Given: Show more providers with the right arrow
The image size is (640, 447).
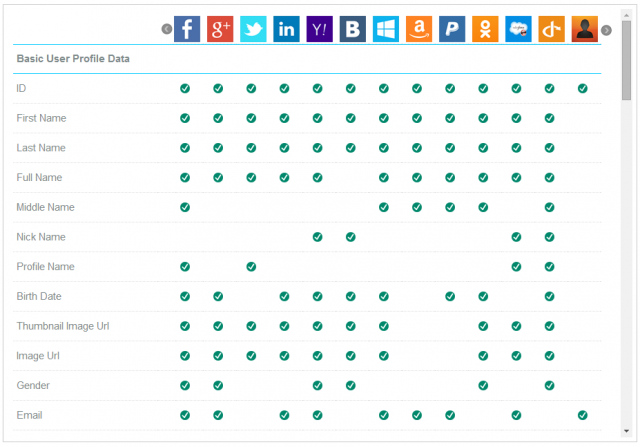Looking at the screenshot, I should coord(606,29).
